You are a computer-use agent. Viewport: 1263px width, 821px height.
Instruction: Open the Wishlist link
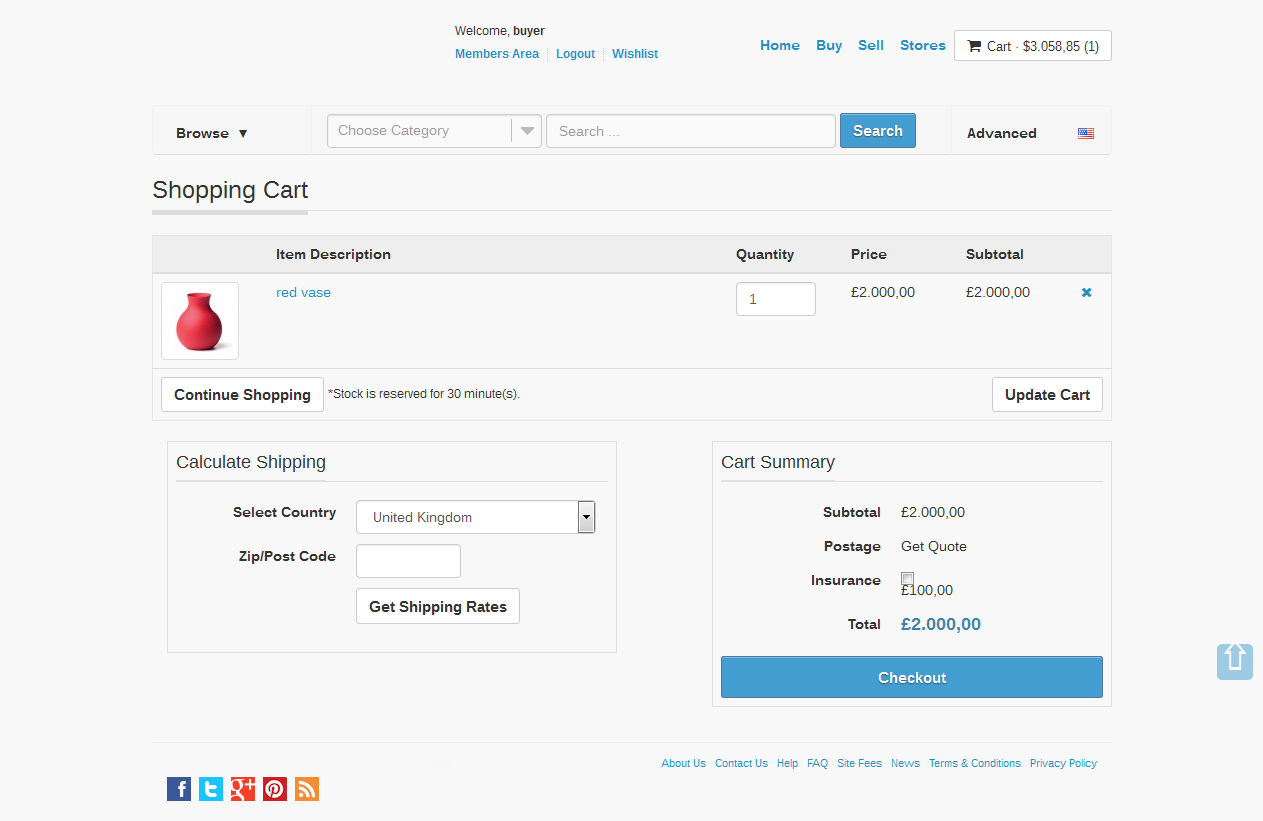coord(635,54)
